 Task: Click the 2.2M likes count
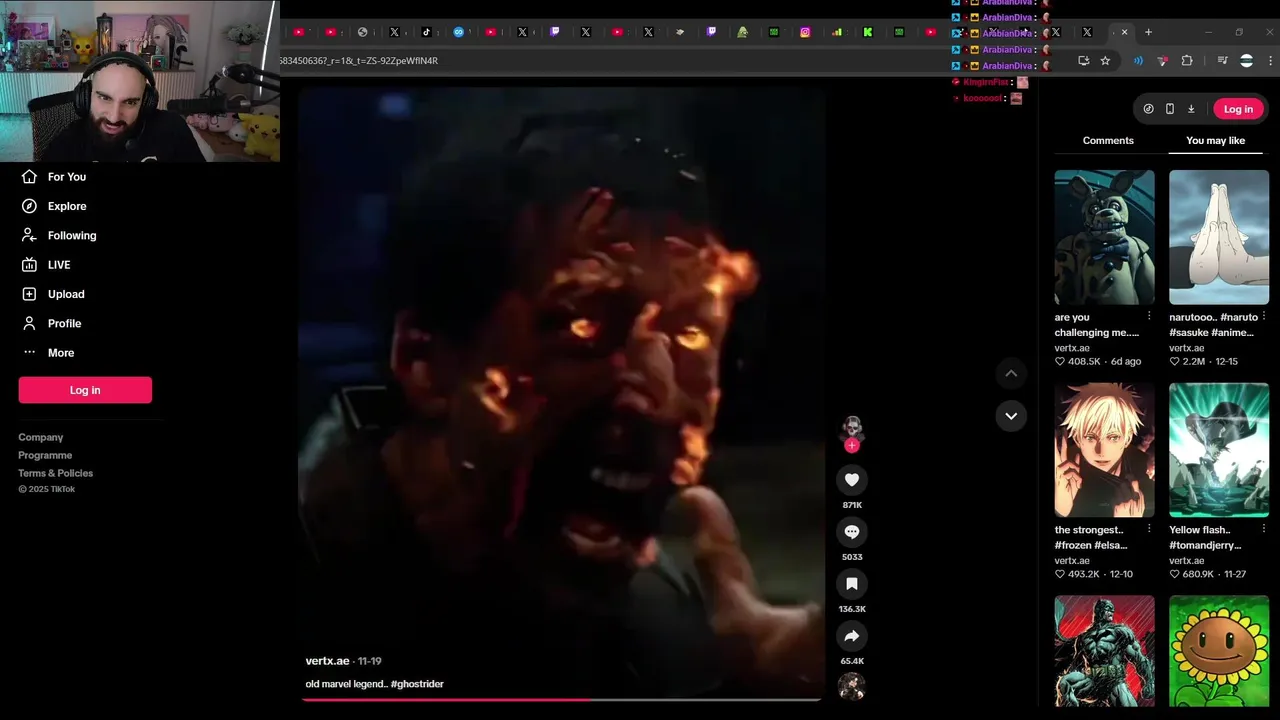tap(1195, 362)
